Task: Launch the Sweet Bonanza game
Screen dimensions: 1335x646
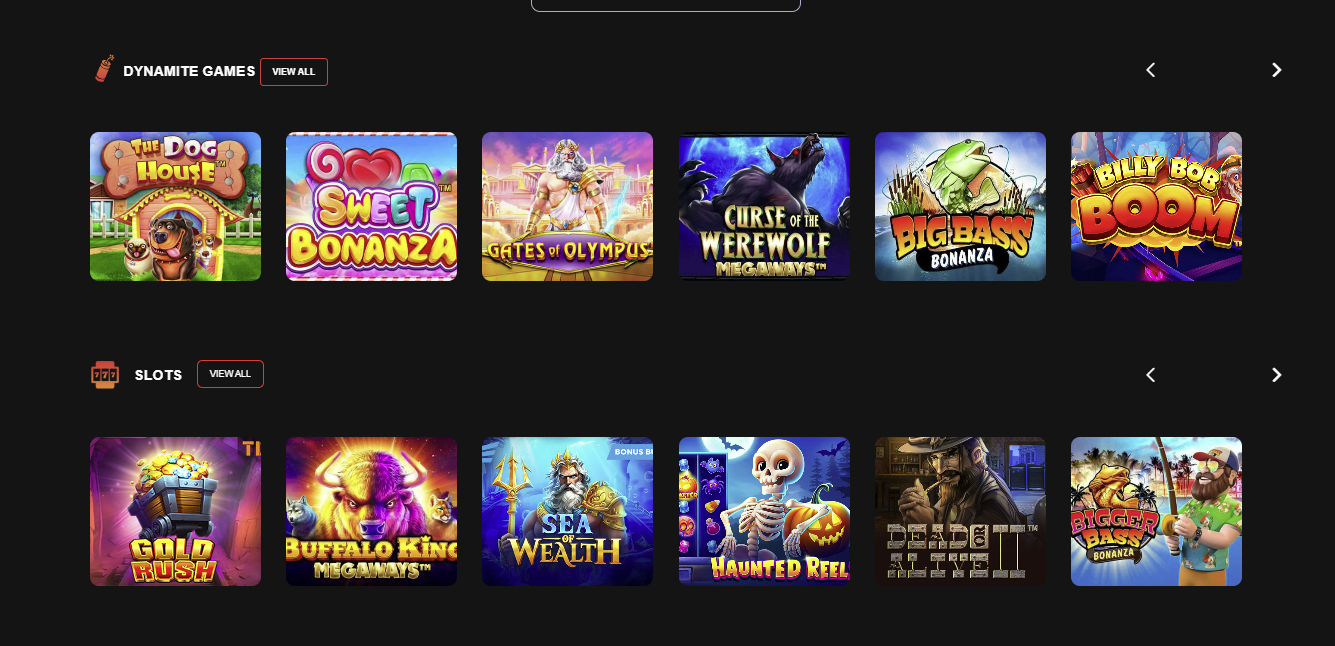Action: click(x=371, y=207)
